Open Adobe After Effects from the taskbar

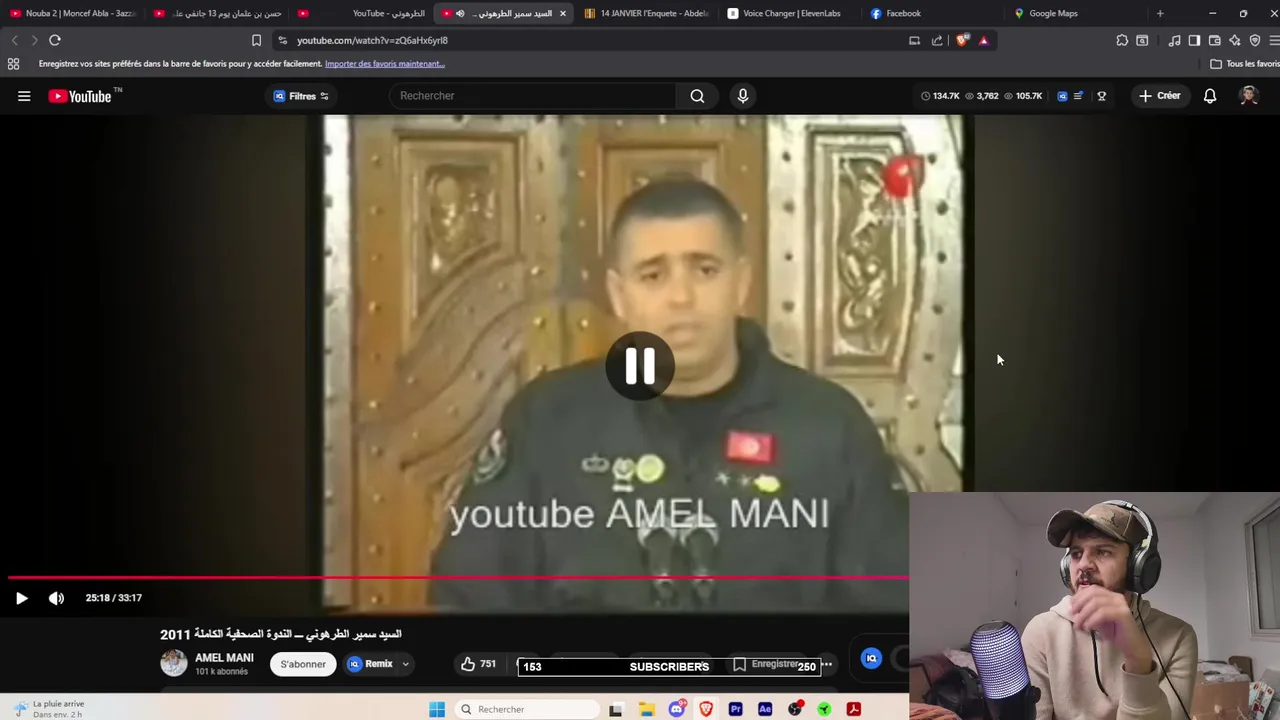coord(765,709)
